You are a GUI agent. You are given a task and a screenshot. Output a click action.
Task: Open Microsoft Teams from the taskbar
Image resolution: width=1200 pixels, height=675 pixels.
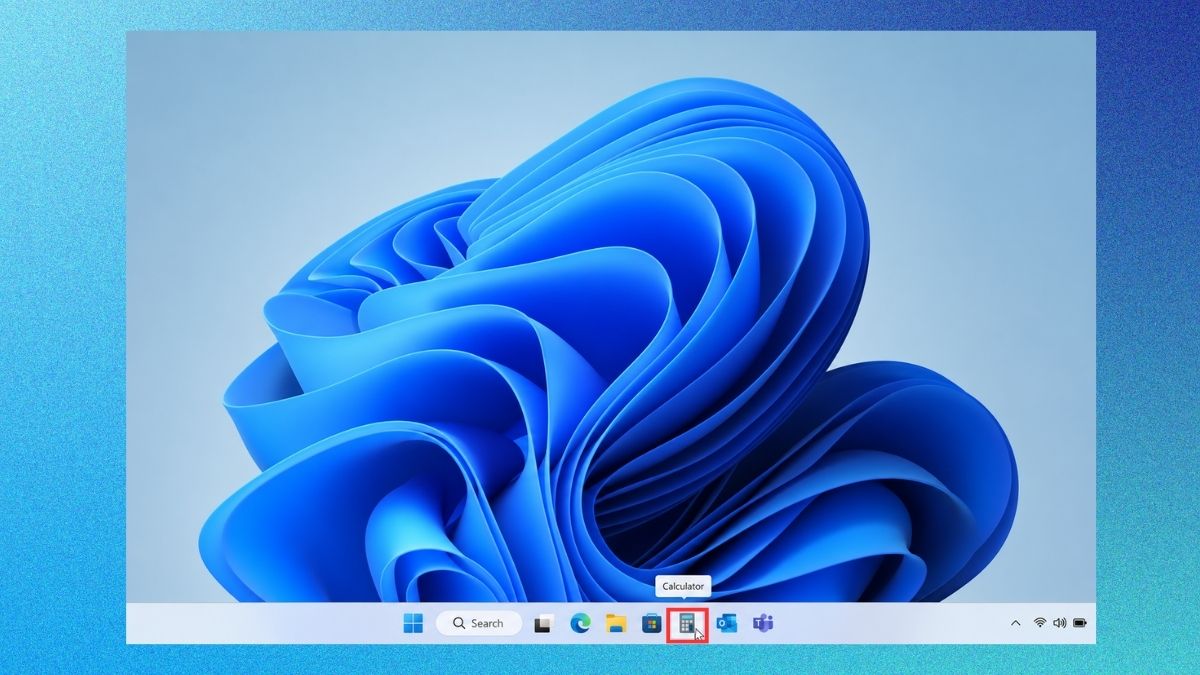click(763, 623)
